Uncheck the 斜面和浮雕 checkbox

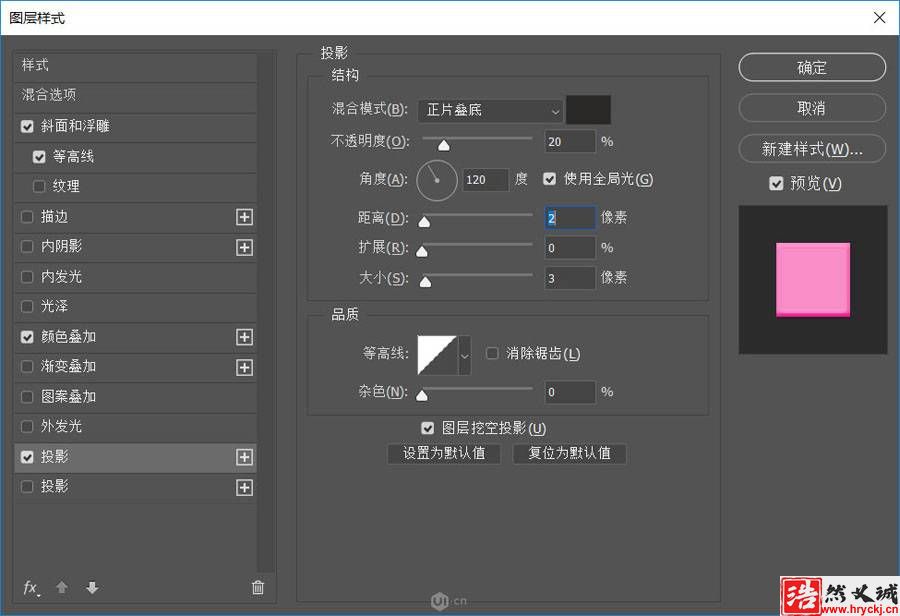(27, 126)
